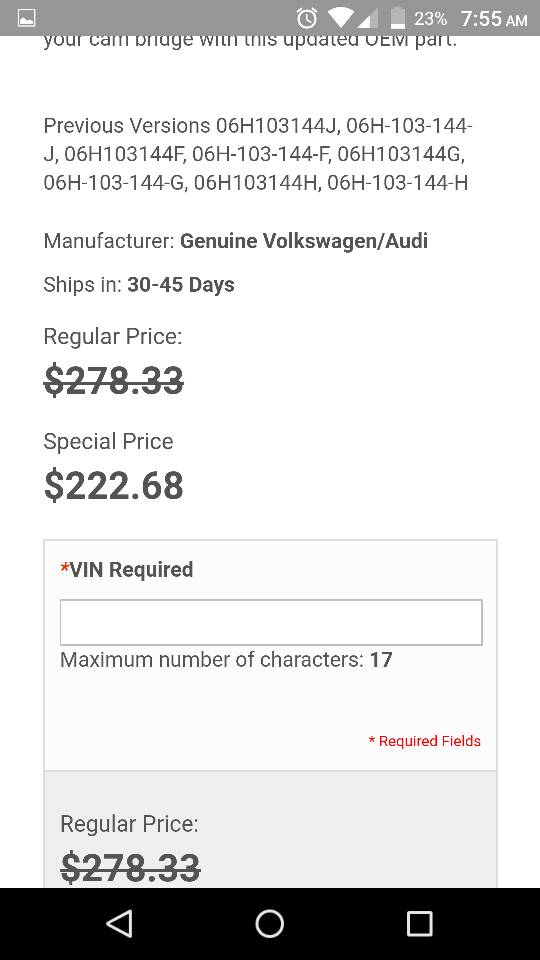Tap the Android back navigation icon
The image size is (540, 960).
click(119, 923)
